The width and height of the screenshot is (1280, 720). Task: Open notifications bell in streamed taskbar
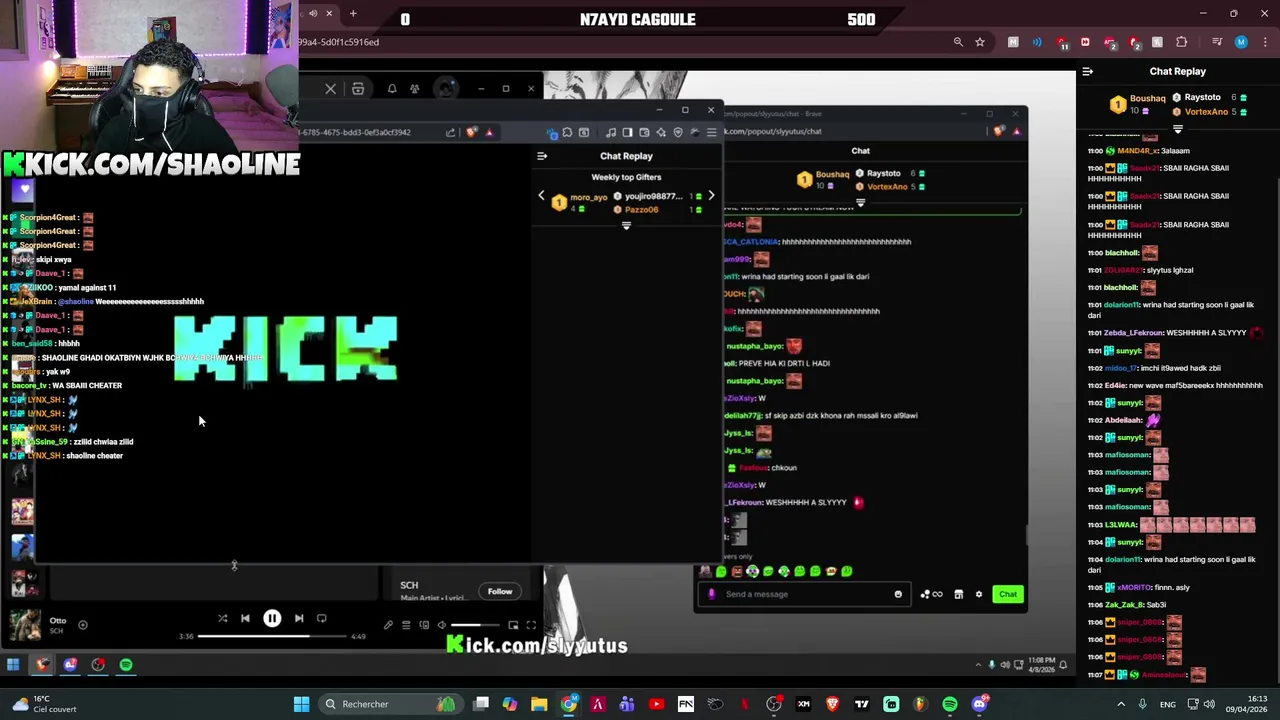point(1063,664)
